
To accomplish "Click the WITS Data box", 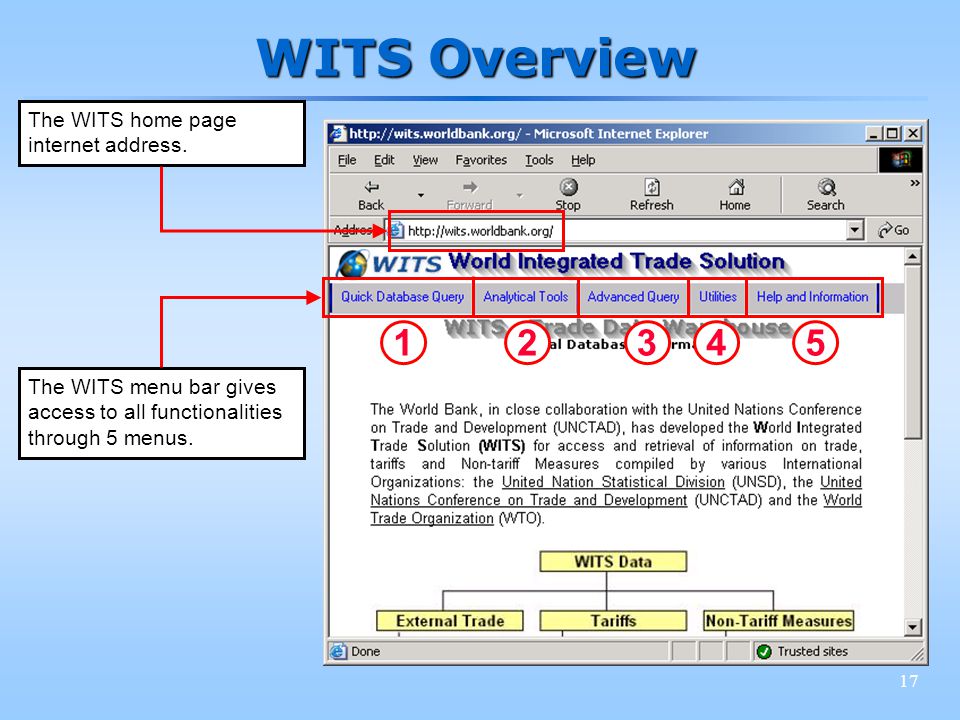I will coord(613,561).
